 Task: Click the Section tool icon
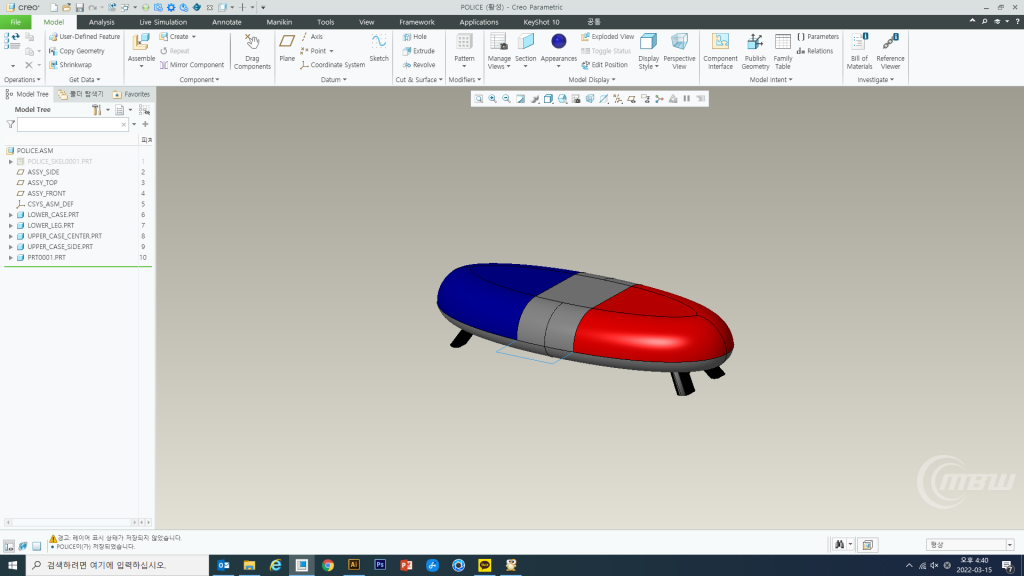tap(526, 42)
